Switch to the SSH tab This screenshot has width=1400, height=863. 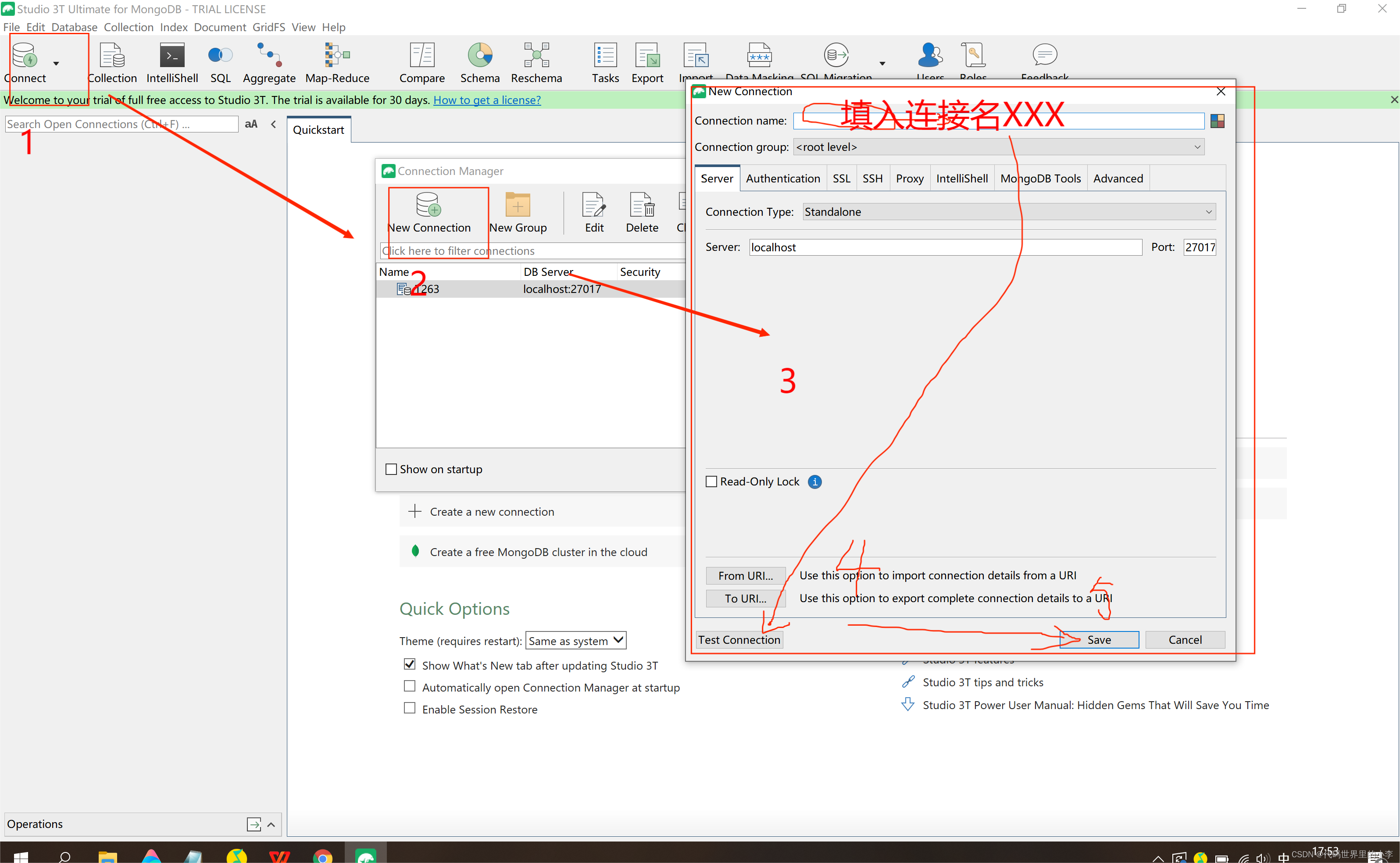click(872, 178)
